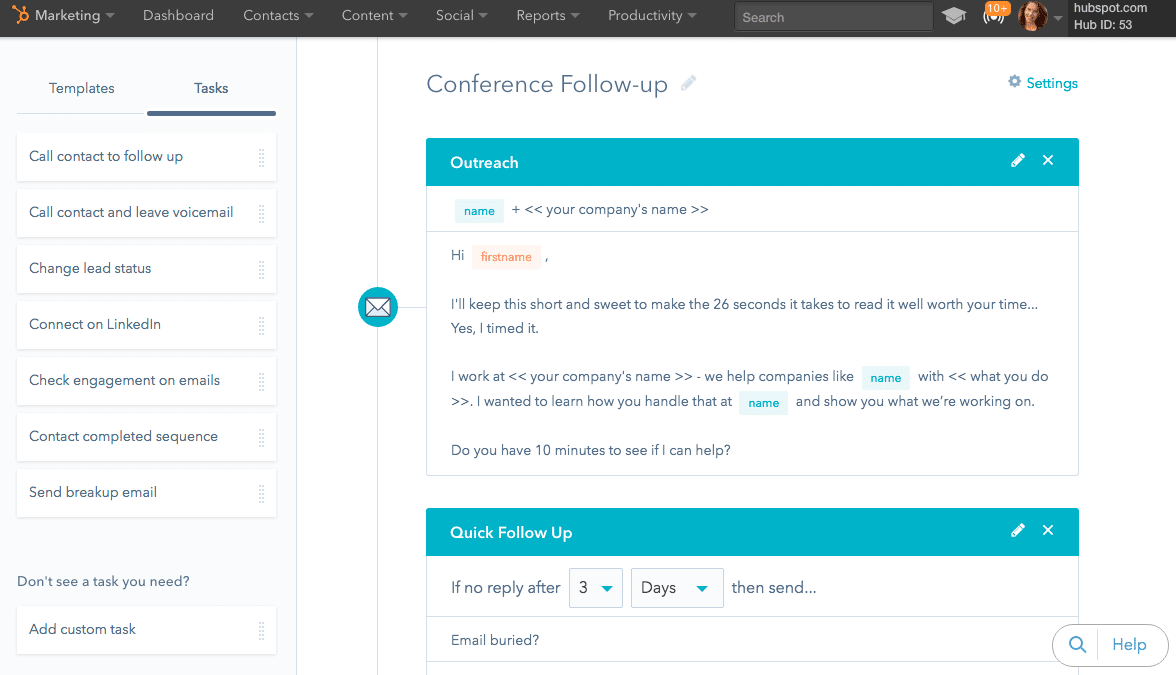Viewport: 1176px width, 675px height.
Task: Click in the Search field
Action: 833,16
